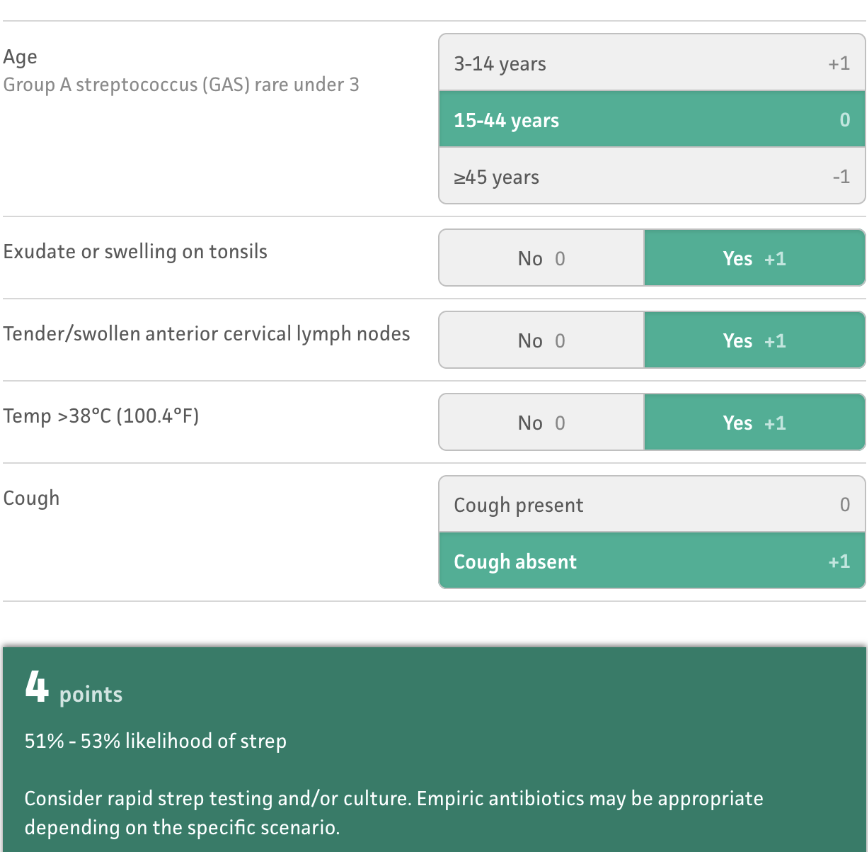Pick the ≥45 years age option
Viewport: 868px width, 854px height.
pyautogui.click(x=651, y=177)
